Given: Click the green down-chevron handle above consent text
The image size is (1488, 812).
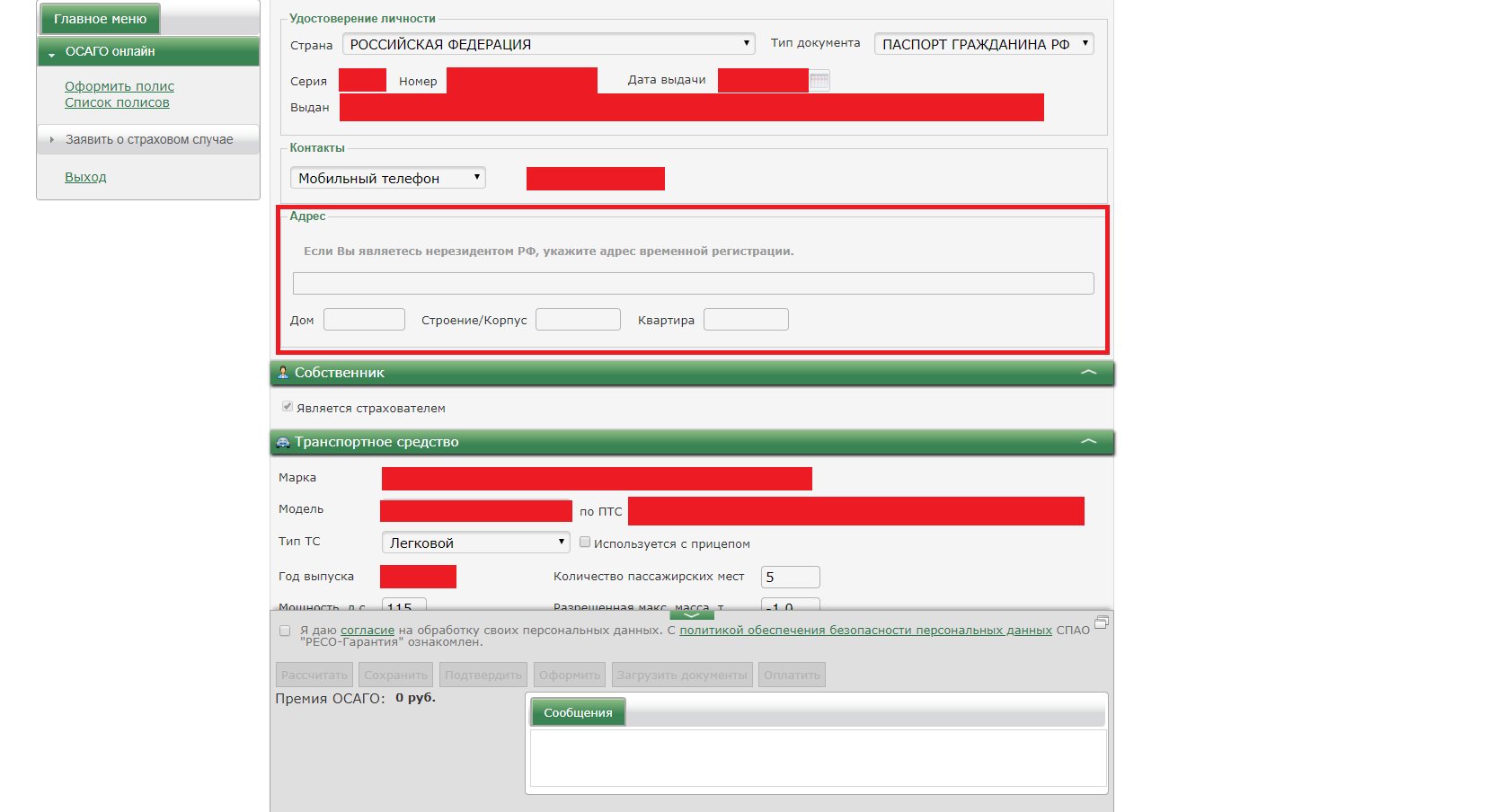Looking at the screenshot, I should tap(692, 615).
